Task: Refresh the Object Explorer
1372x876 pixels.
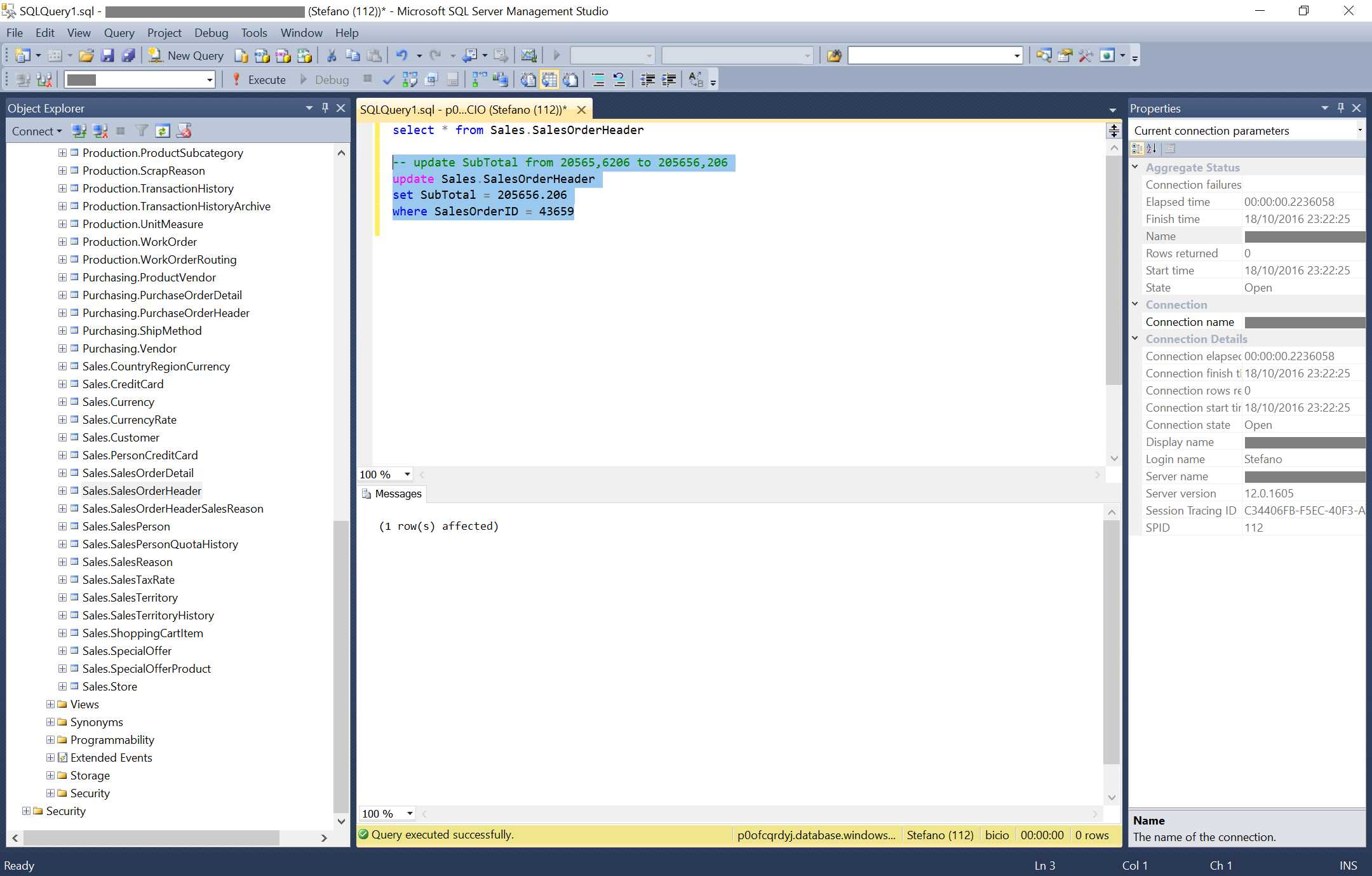Action: pos(163,131)
